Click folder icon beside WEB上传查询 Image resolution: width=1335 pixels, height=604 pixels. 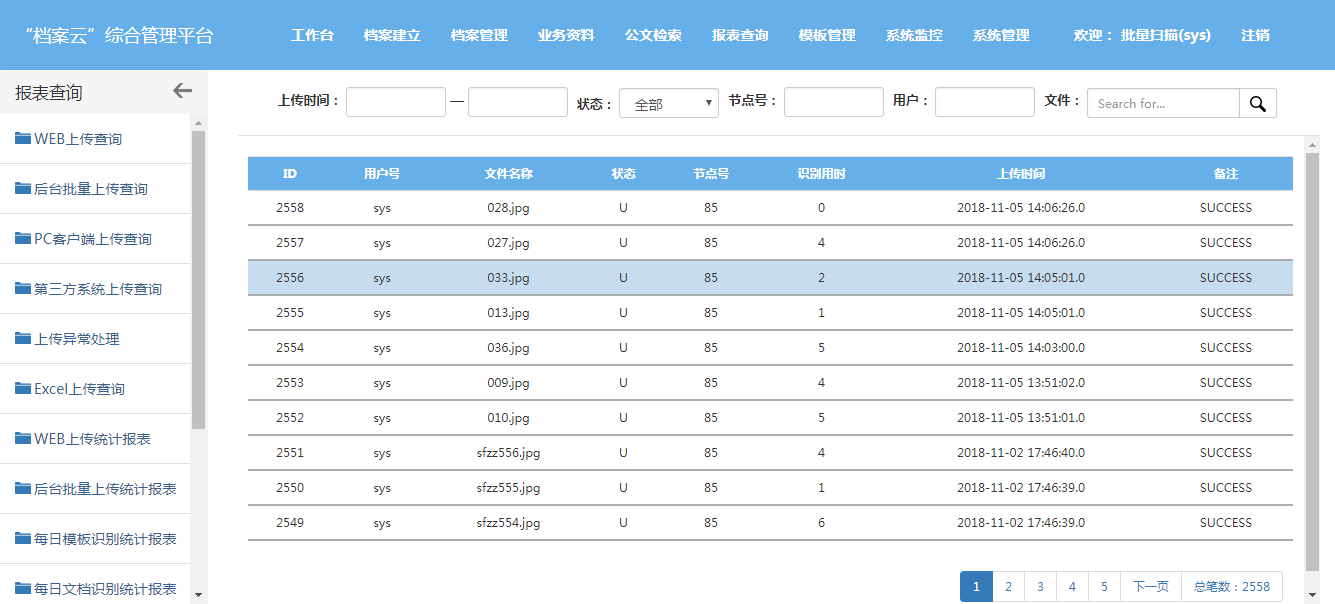pyautogui.click(x=23, y=138)
